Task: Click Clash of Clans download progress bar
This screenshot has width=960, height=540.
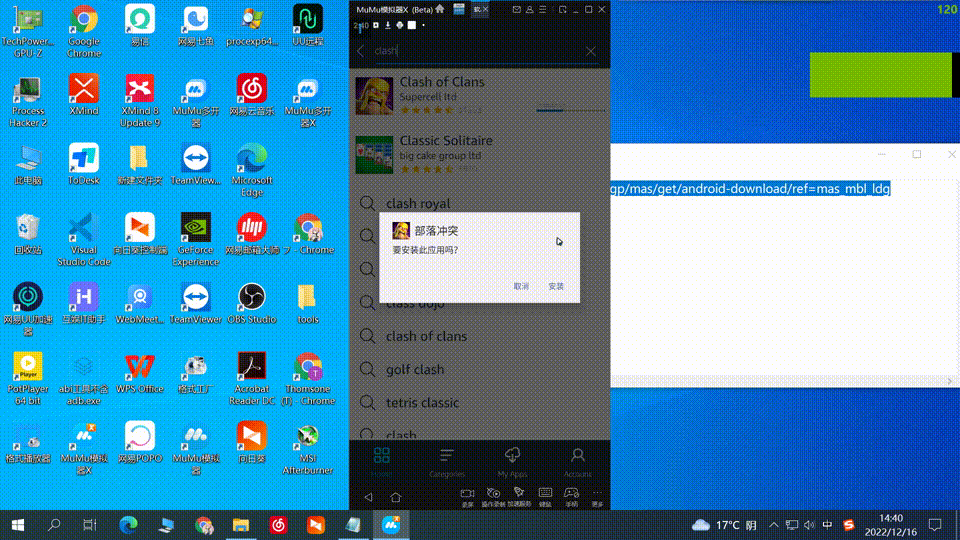Action: point(570,110)
